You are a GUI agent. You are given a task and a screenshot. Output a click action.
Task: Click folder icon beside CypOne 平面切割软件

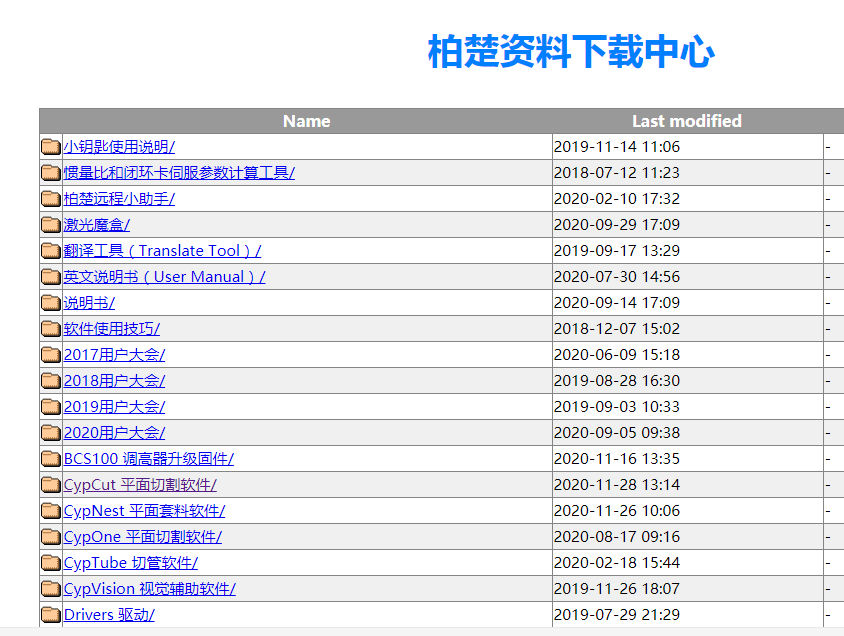(x=51, y=536)
